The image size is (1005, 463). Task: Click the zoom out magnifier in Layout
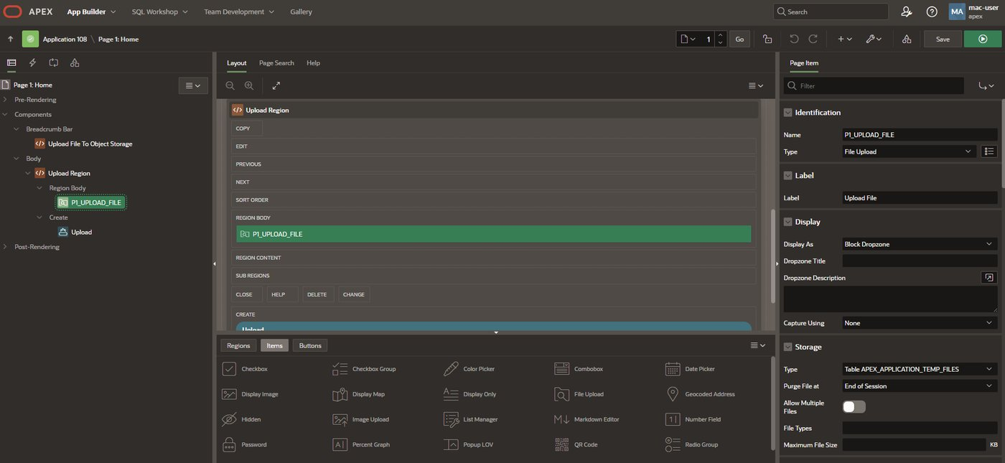pyautogui.click(x=230, y=85)
